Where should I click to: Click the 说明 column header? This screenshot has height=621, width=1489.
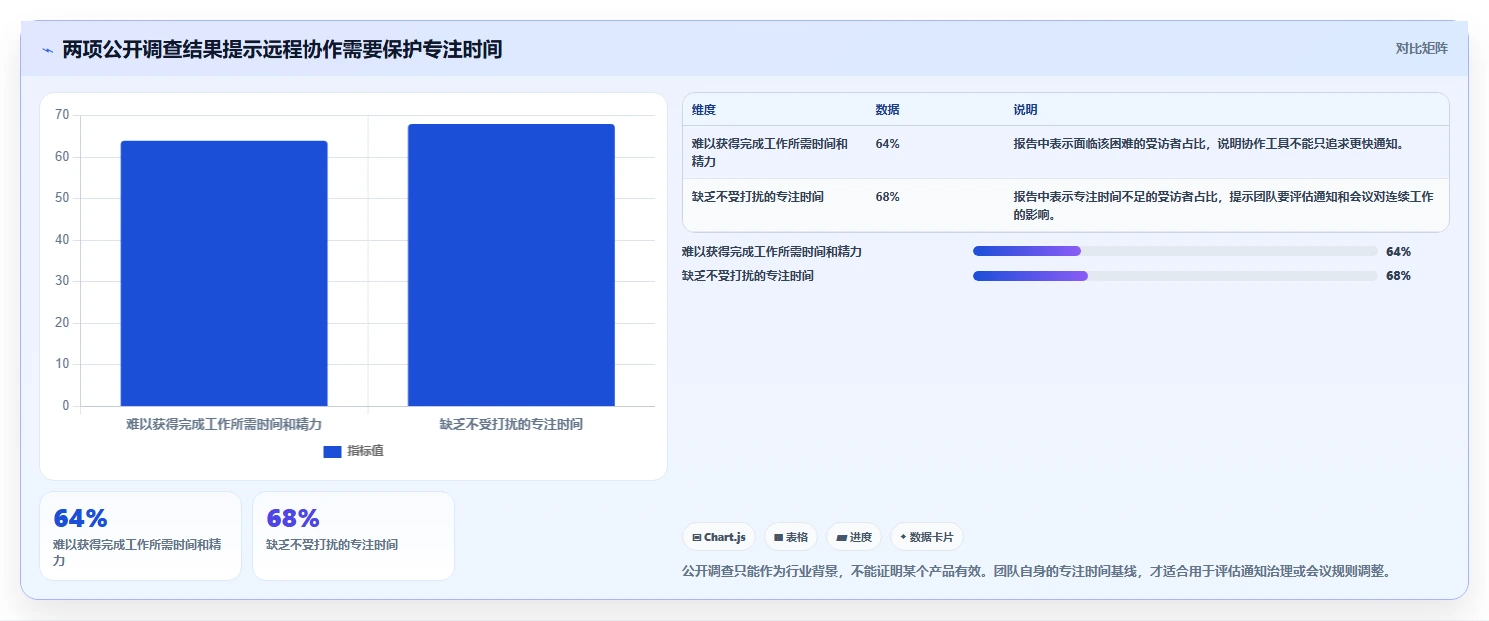tap(1025, 110)
